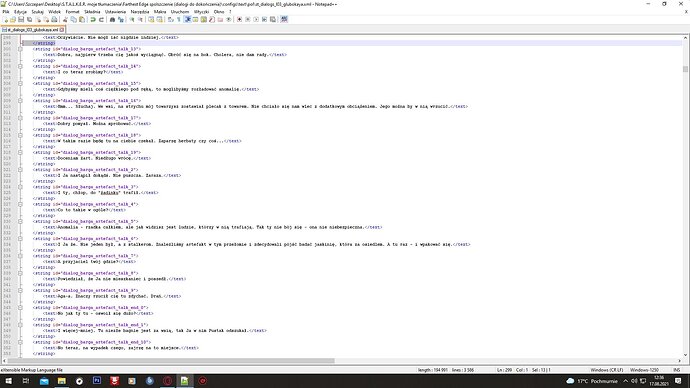The height and width of the screenshot is (388, 690).
Task: Collapse fold for dialog_barga_artefact_talk_15 string
Action: (20, 83)
